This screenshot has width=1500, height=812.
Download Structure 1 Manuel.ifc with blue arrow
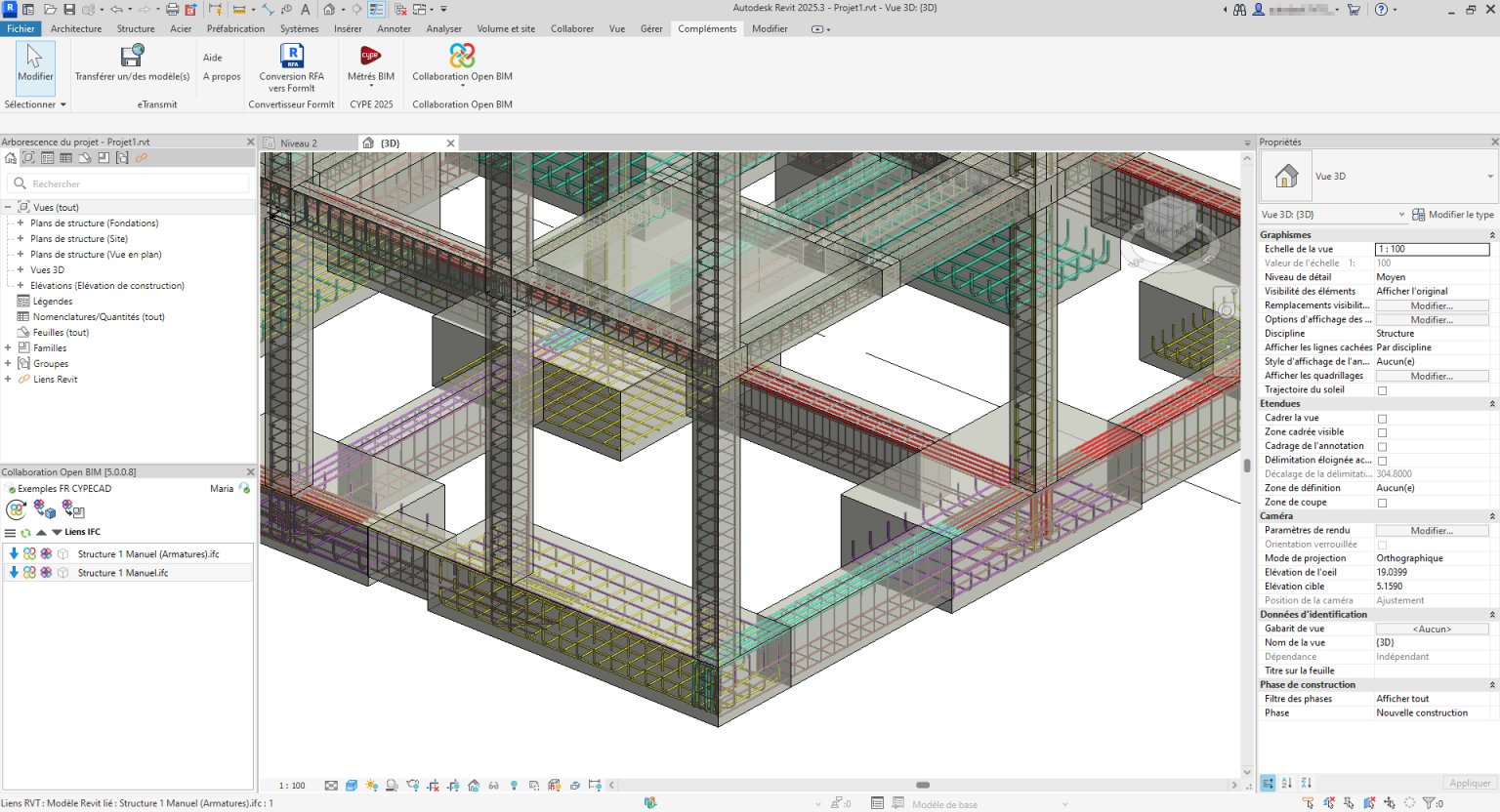coord(14,572)
